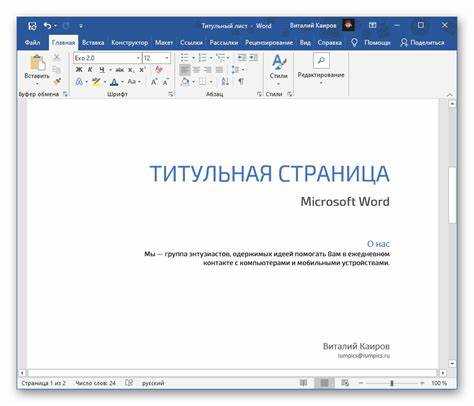Viewport: 474px width, 406px height.
Task: Click the vertical scrollbar thumb
Action: (452, 195)
